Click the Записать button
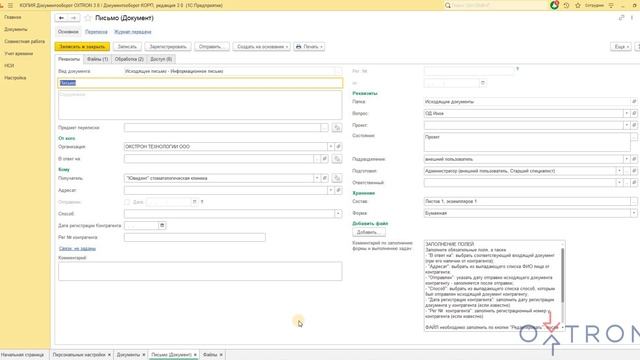Viewport: 640px width, 360px height. [127, 47]
